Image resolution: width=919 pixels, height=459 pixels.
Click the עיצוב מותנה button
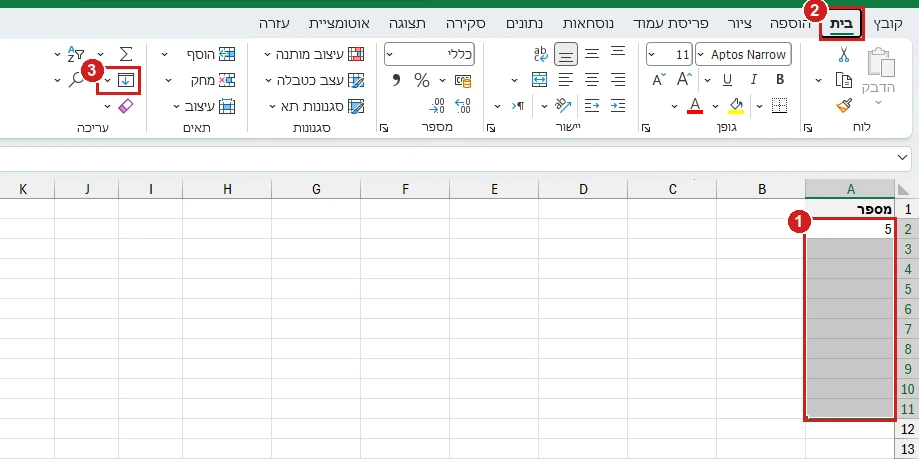(314, 55)
